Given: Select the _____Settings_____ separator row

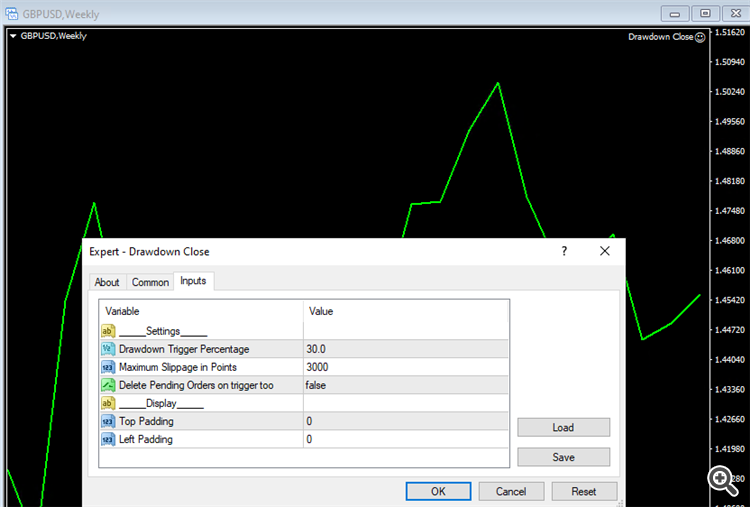Looking at the screenshot, I should [304, 331].
